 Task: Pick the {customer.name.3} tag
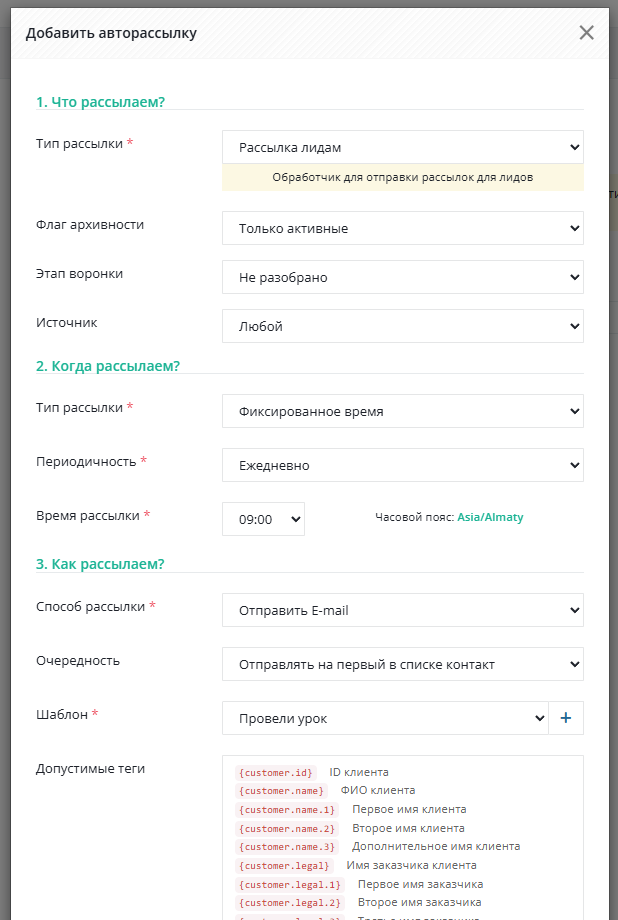point(287,847)
